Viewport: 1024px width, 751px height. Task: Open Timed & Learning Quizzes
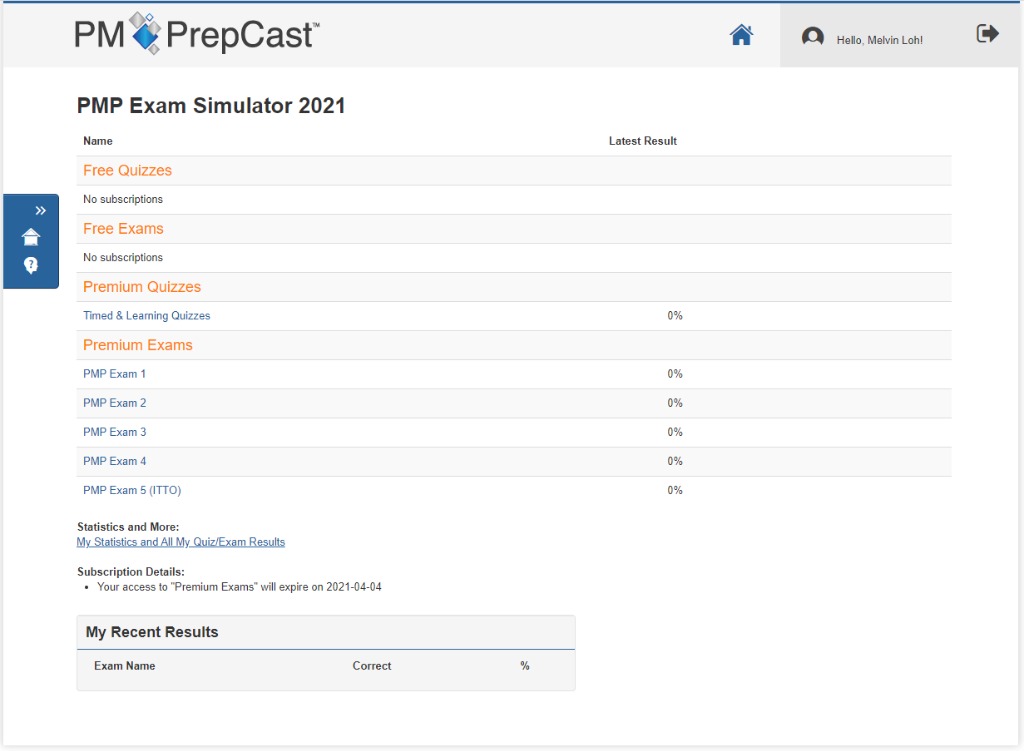(146, 316)
